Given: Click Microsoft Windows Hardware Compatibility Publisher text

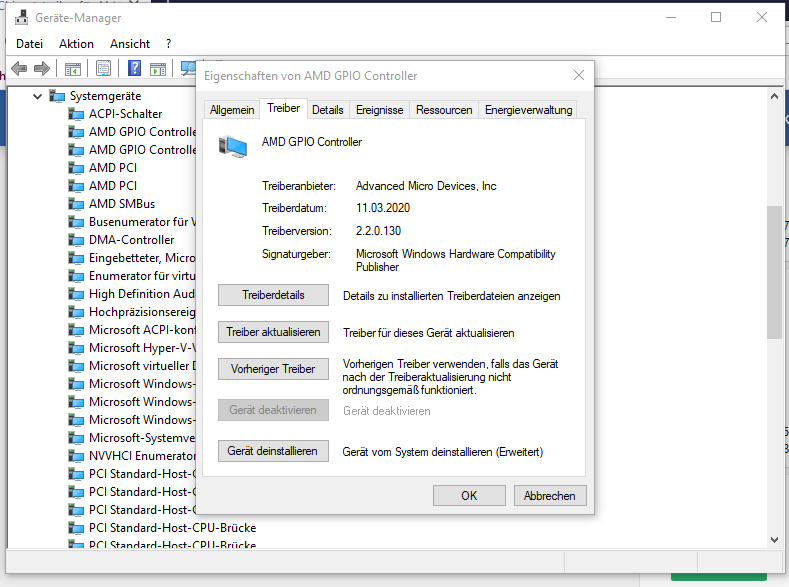Looking at the screenshot, I should coord(455,261).
